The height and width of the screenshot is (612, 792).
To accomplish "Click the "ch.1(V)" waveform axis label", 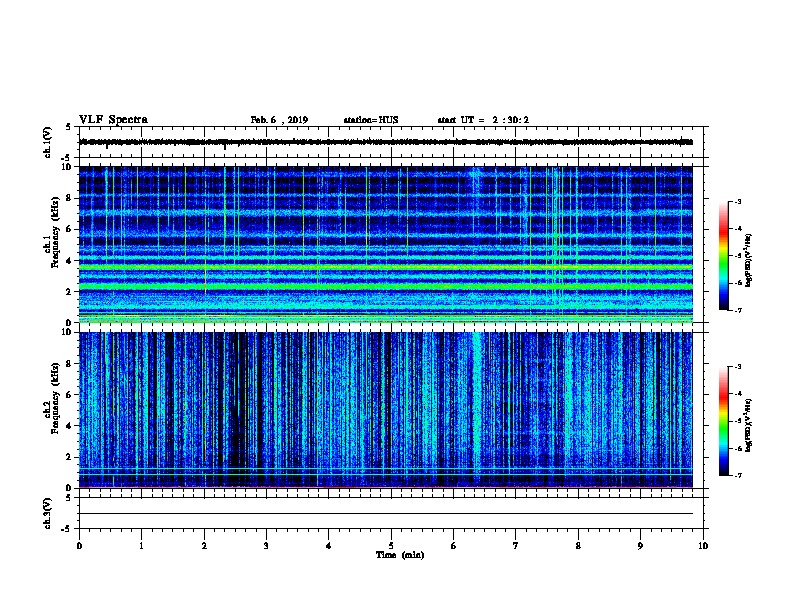I will 47,142.
